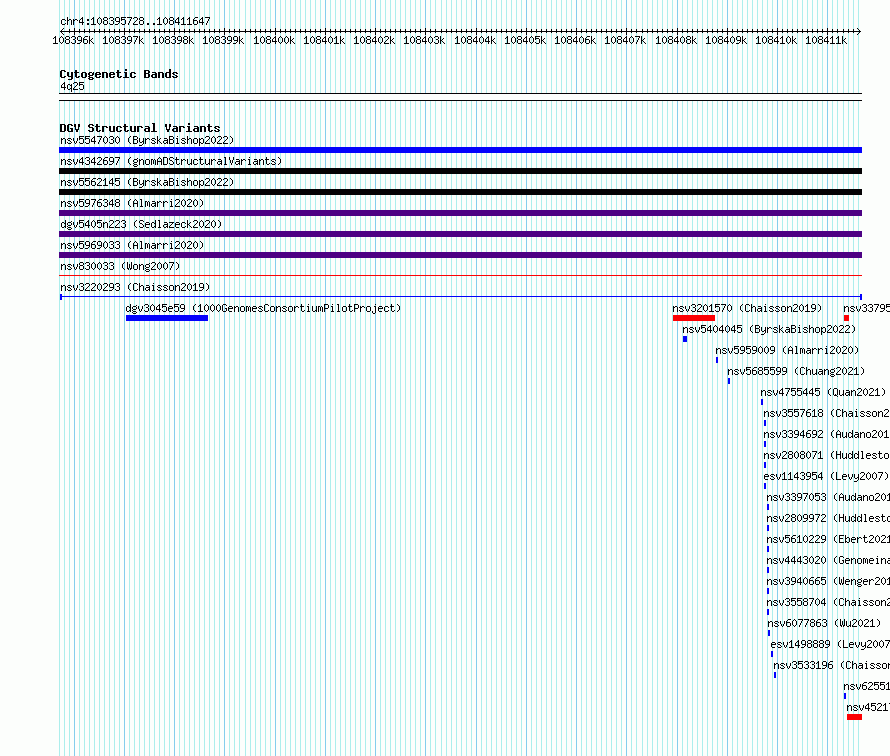Open variant nsv3220293 (Chaisson2019) label
Screen dimensions: 890x756
135,287
